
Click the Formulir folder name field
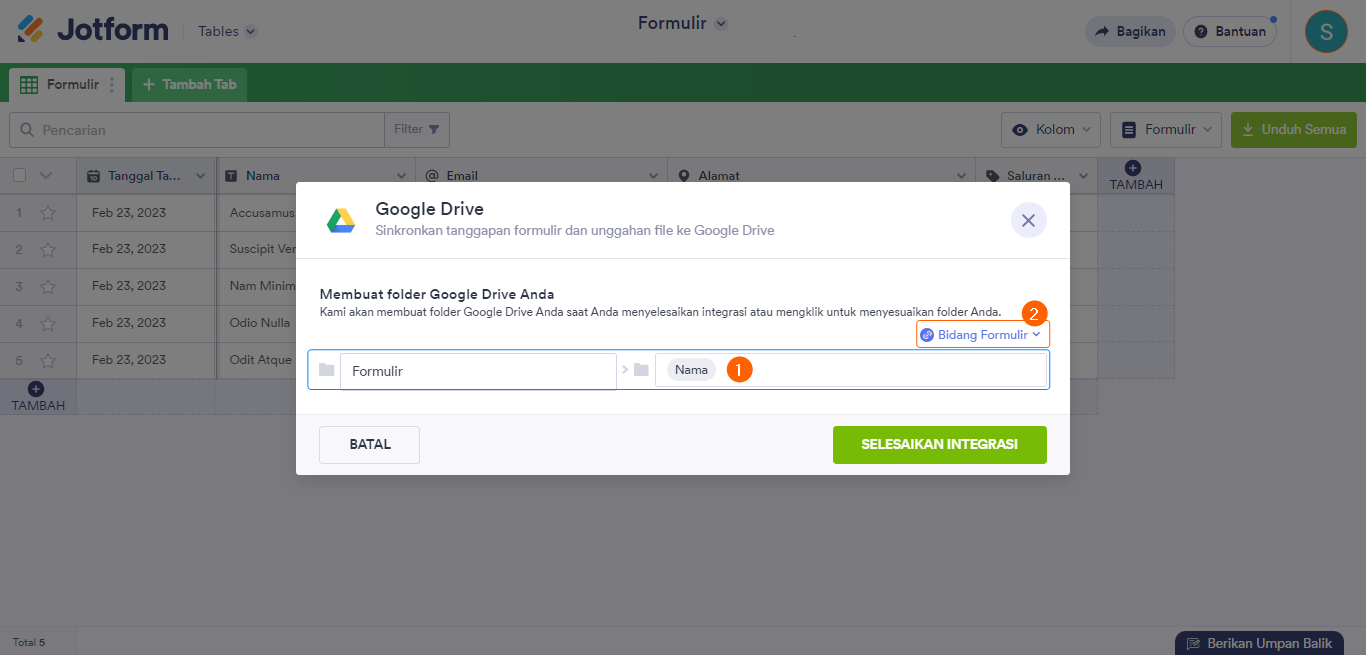478,371
